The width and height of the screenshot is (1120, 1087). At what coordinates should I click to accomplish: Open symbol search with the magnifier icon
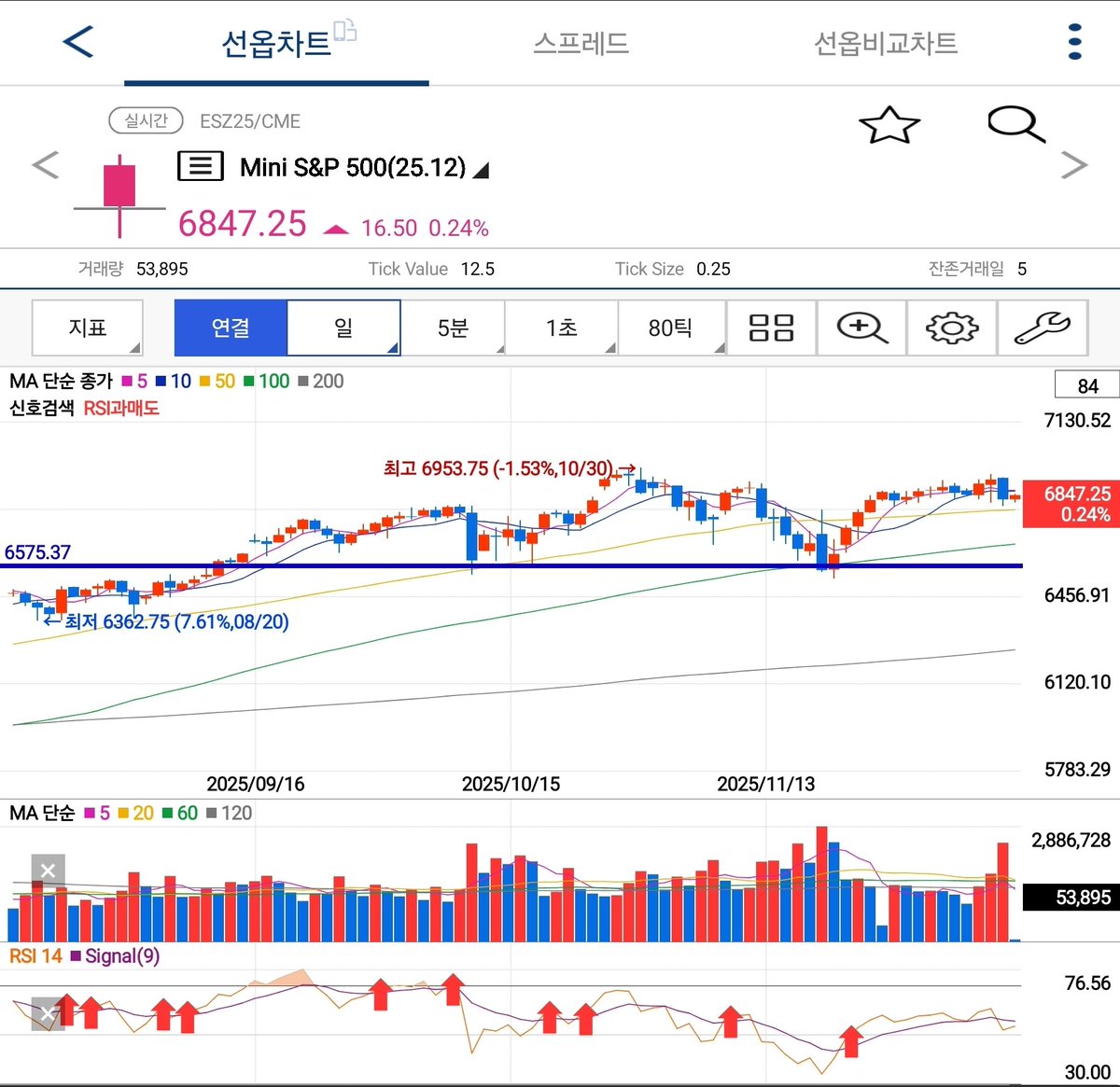tap(1015, 123)
